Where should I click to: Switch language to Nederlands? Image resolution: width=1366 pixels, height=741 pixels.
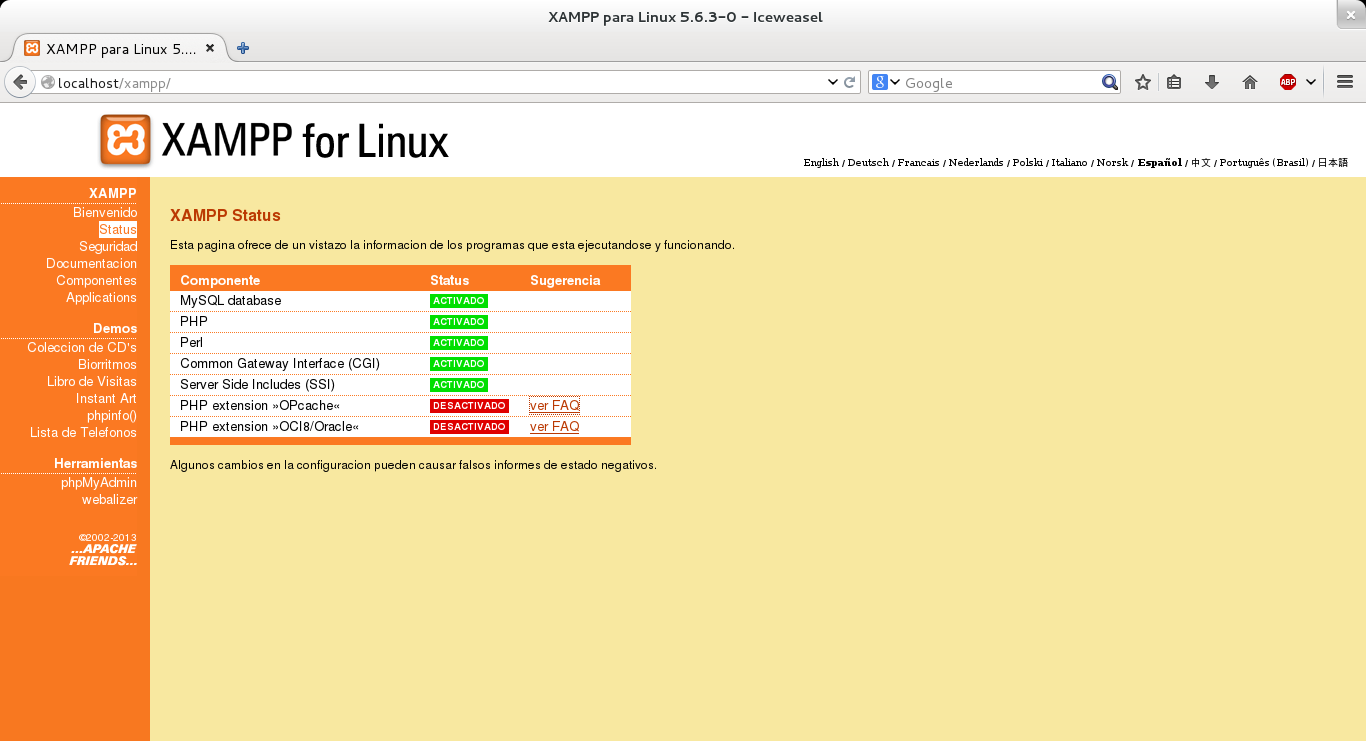tap(976, 162)
